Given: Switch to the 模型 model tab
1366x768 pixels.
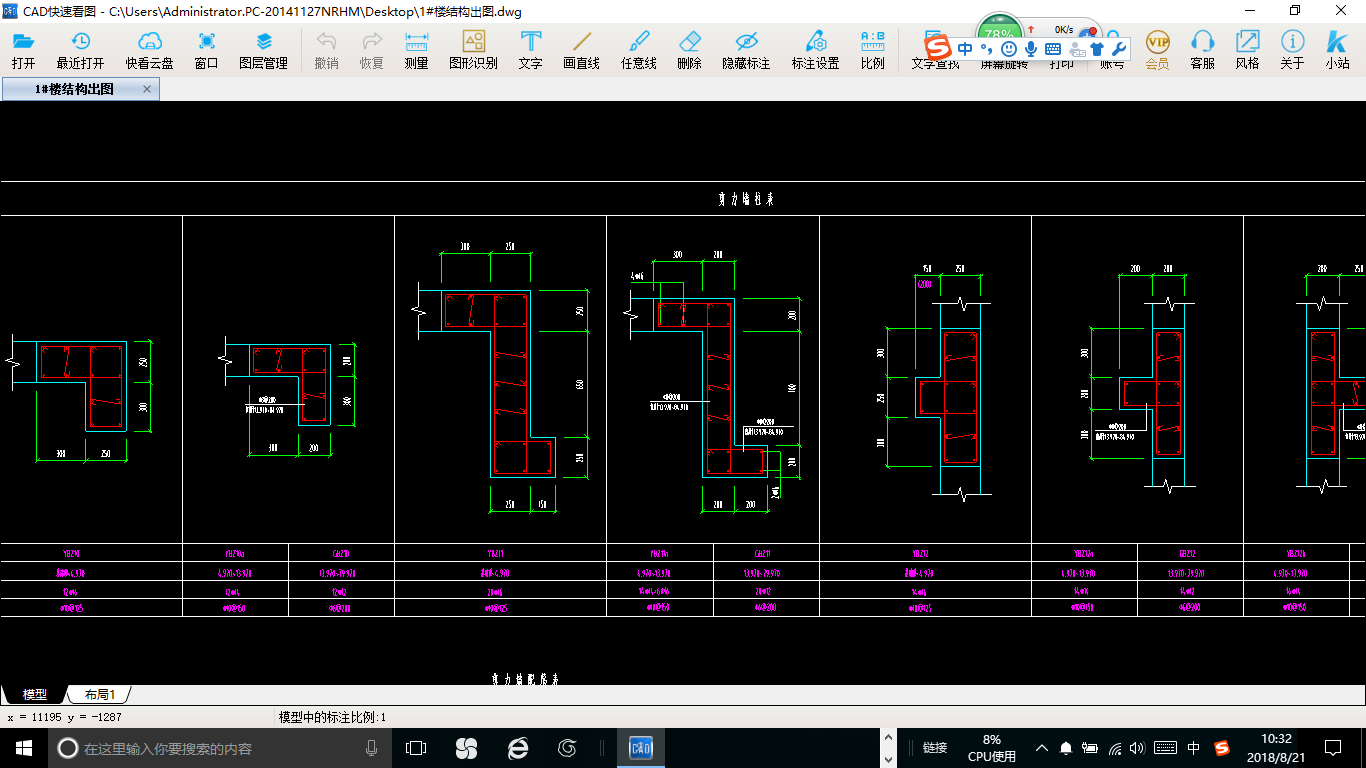Looking at the screenshot, I should click(35, 694).
